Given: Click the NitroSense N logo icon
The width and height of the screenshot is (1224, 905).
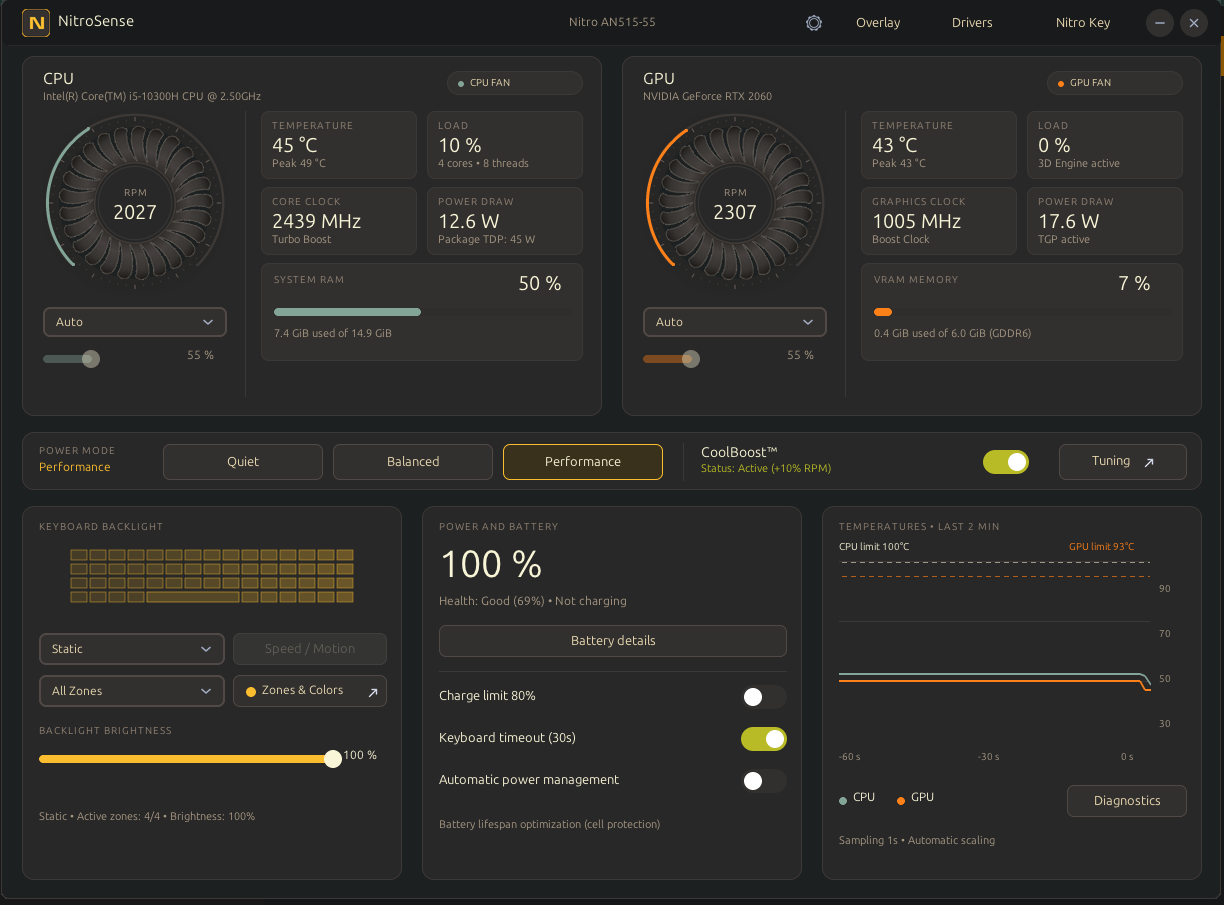Looking at the screenshot, I should coord(36,22).
